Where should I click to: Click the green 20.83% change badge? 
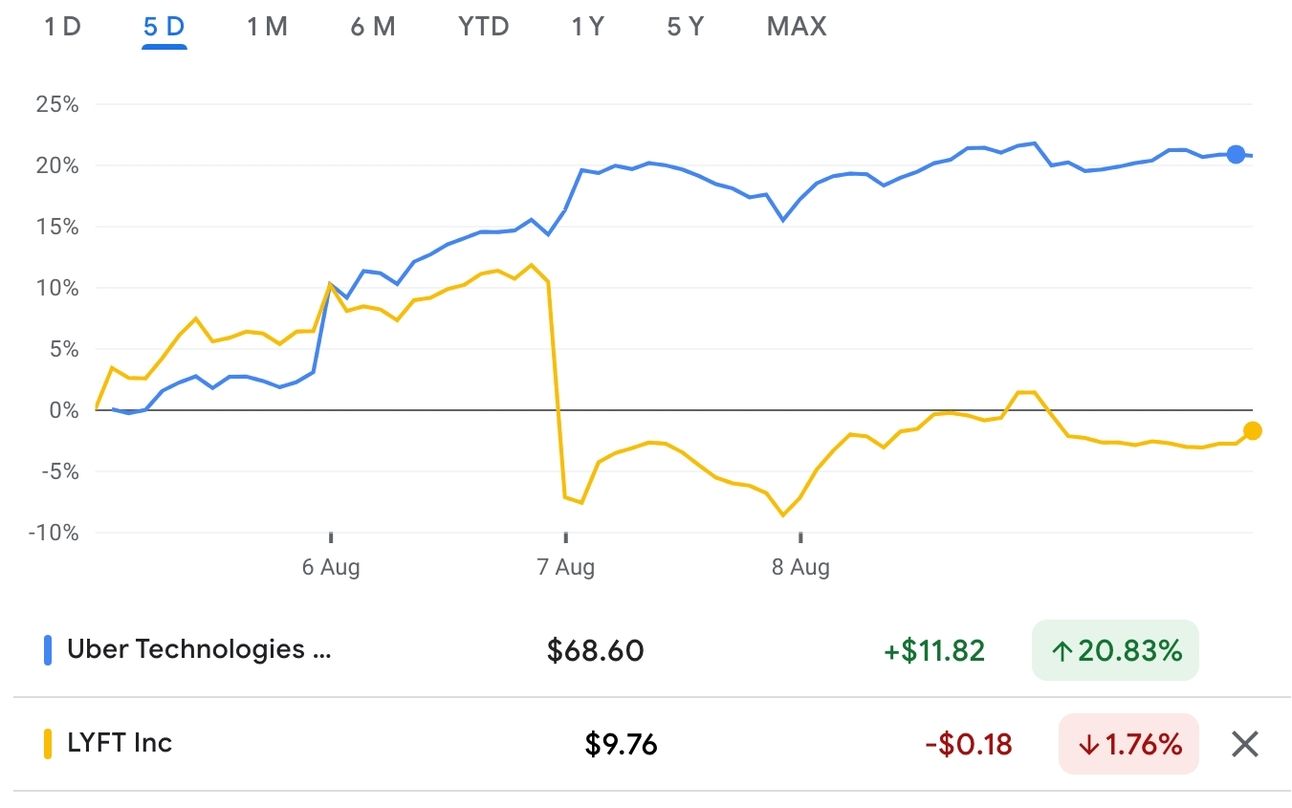1114,651
